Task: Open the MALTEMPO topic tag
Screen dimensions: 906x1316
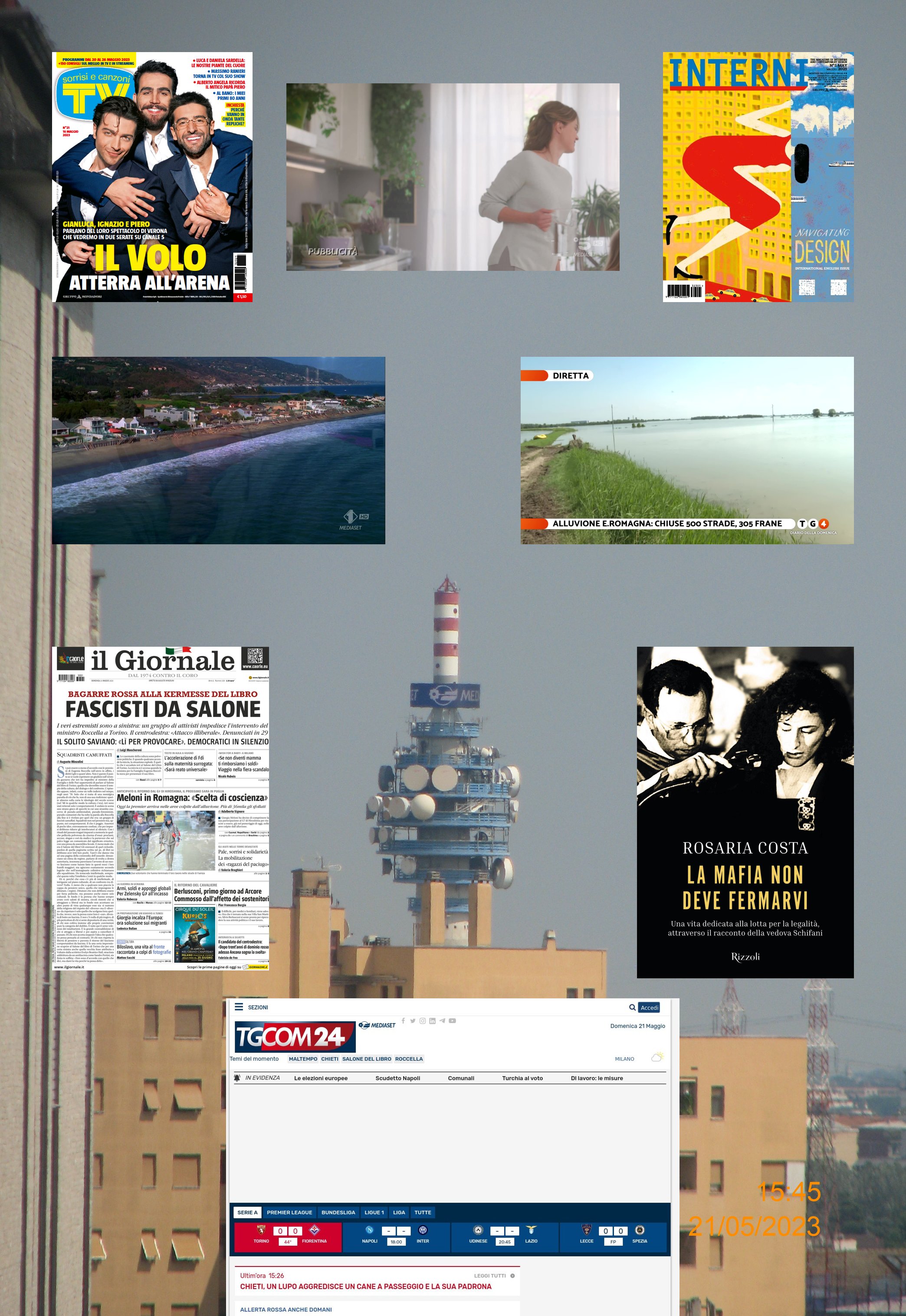Action: [302, 1059]
